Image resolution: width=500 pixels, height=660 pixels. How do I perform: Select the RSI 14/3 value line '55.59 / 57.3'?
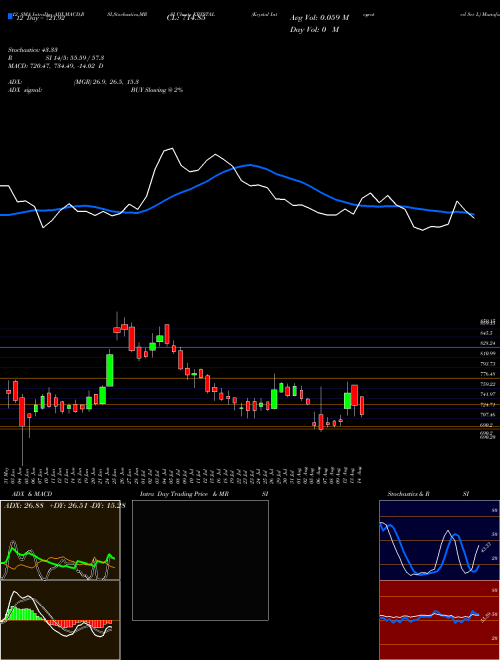click(85, 58)
